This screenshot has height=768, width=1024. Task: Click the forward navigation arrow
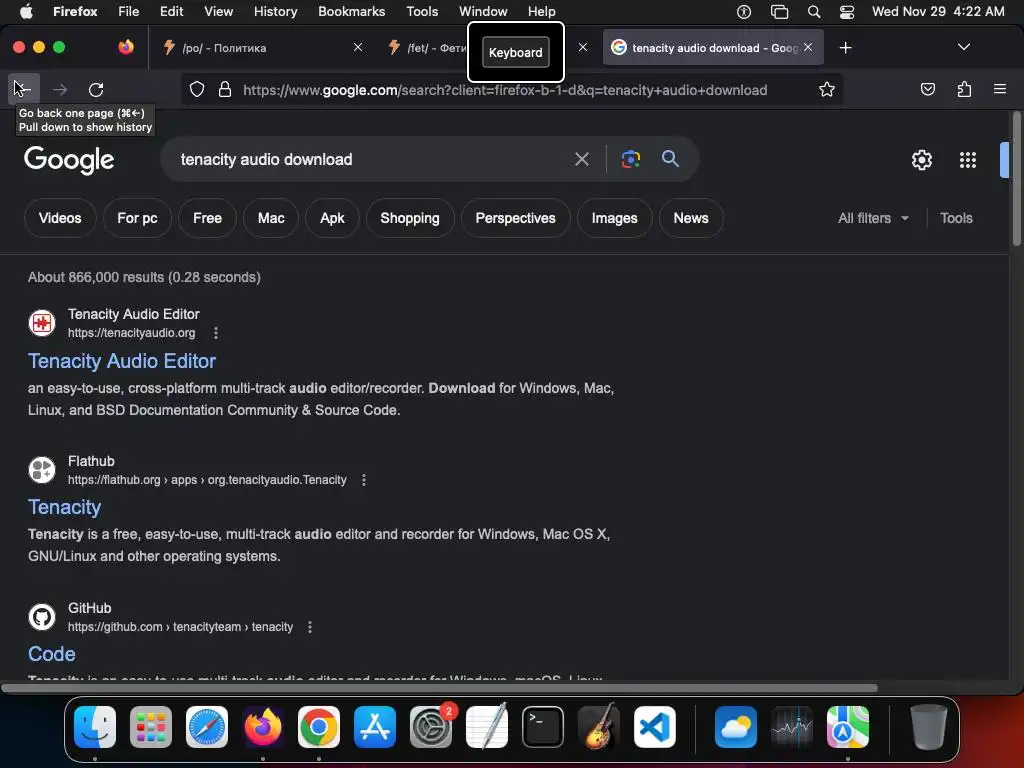(x=60, y=89)
